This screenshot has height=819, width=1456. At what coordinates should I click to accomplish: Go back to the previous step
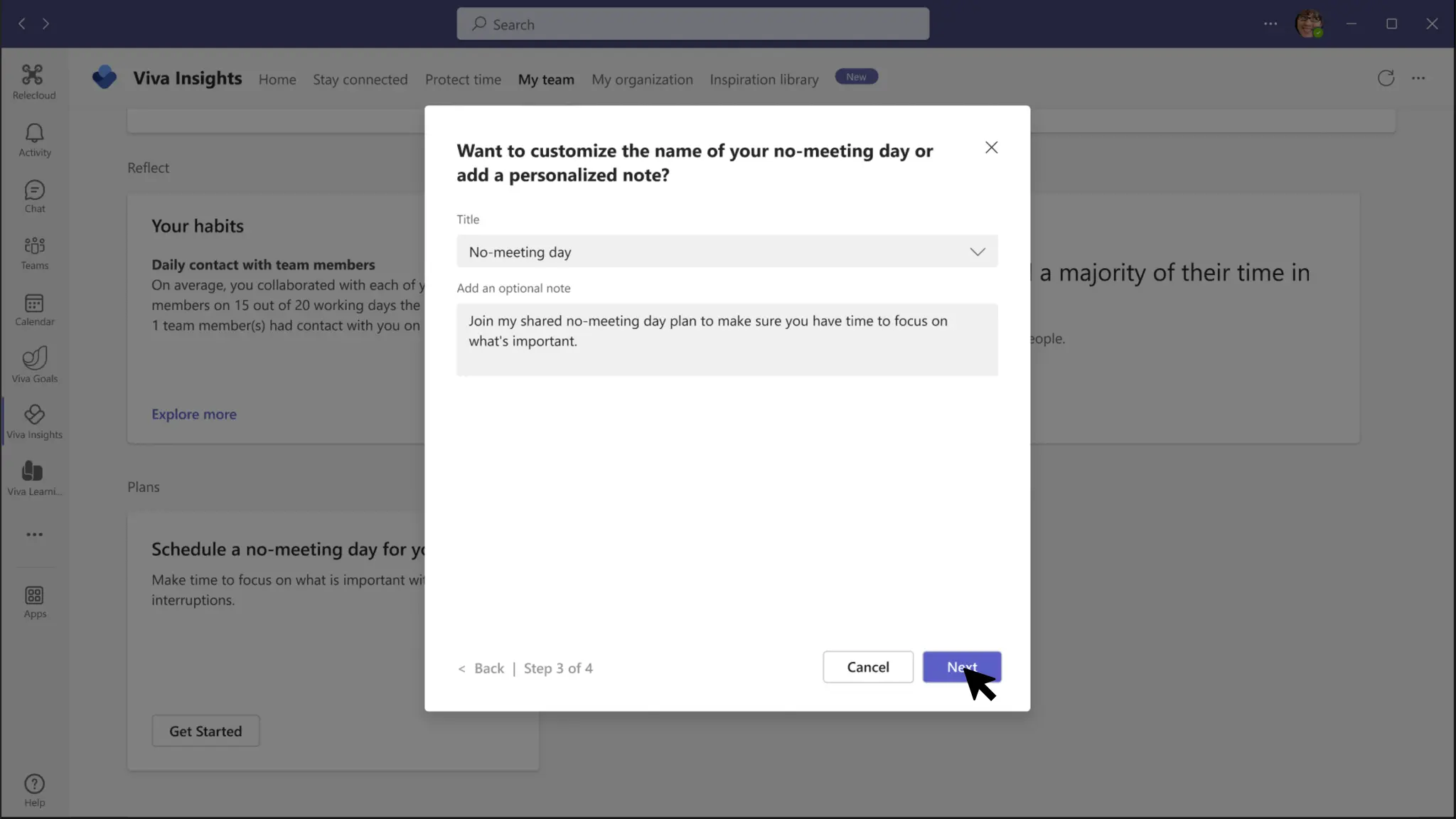[x=482, y=668]
